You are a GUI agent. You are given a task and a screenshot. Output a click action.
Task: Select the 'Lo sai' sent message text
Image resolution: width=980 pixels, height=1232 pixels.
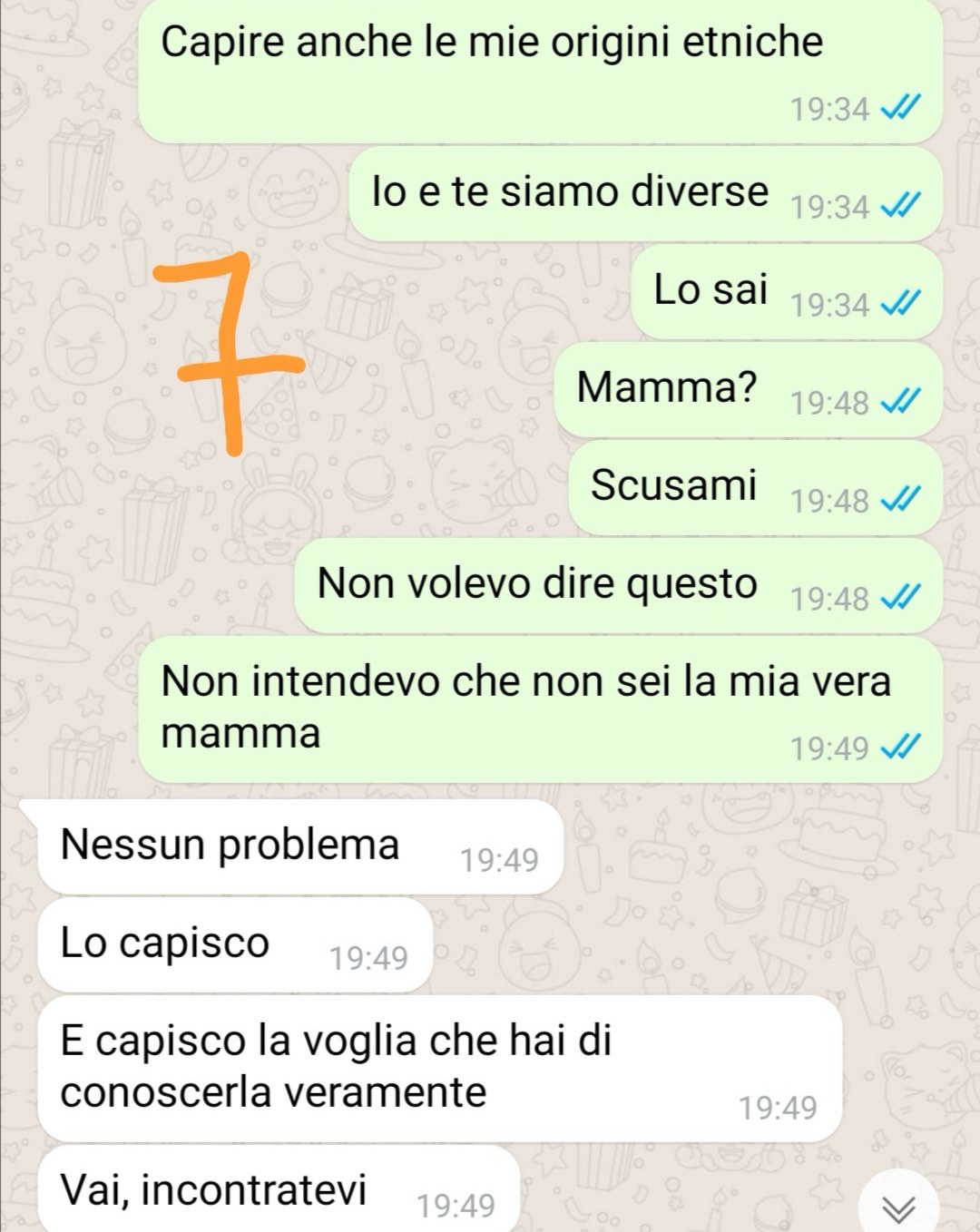tap(710, 289)
